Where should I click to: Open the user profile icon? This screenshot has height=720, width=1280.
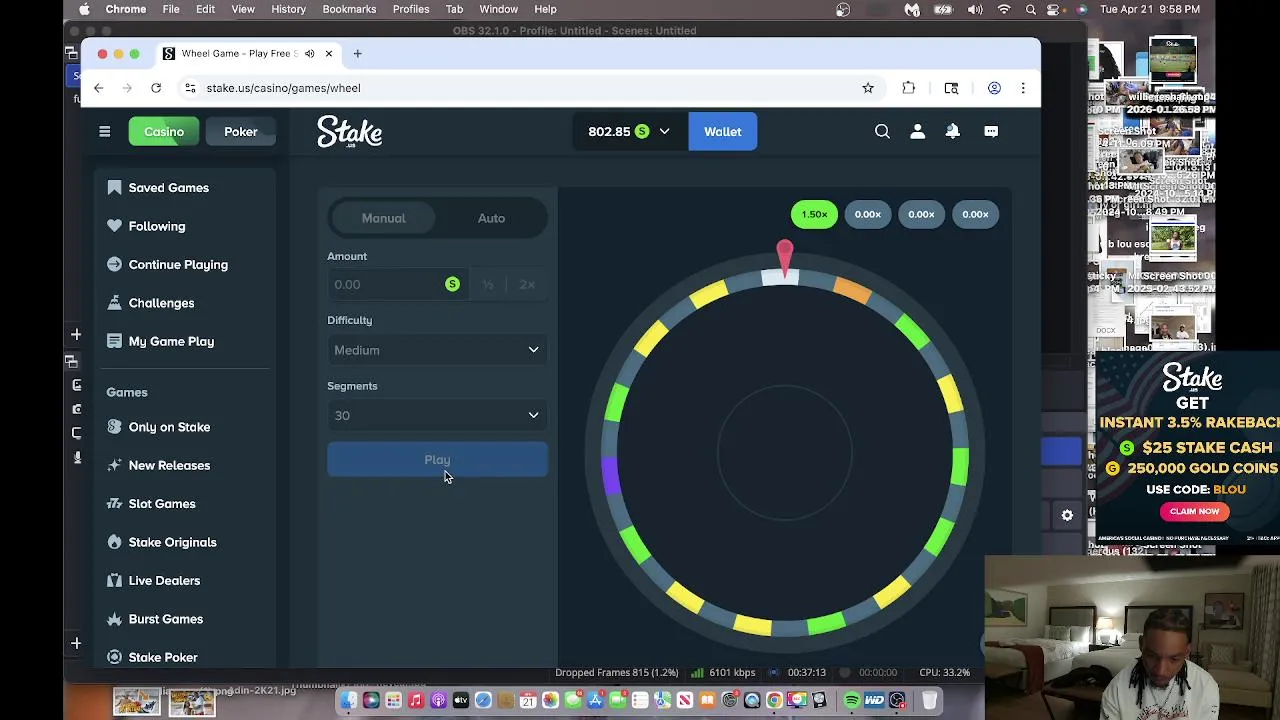pyautogui.click(x=917, y=131)
